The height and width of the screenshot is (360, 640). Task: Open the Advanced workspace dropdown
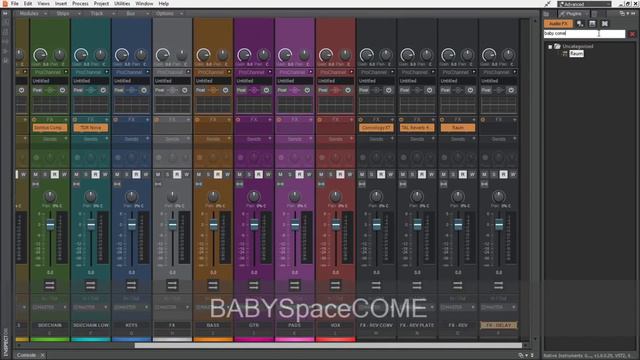click(585, 4)
